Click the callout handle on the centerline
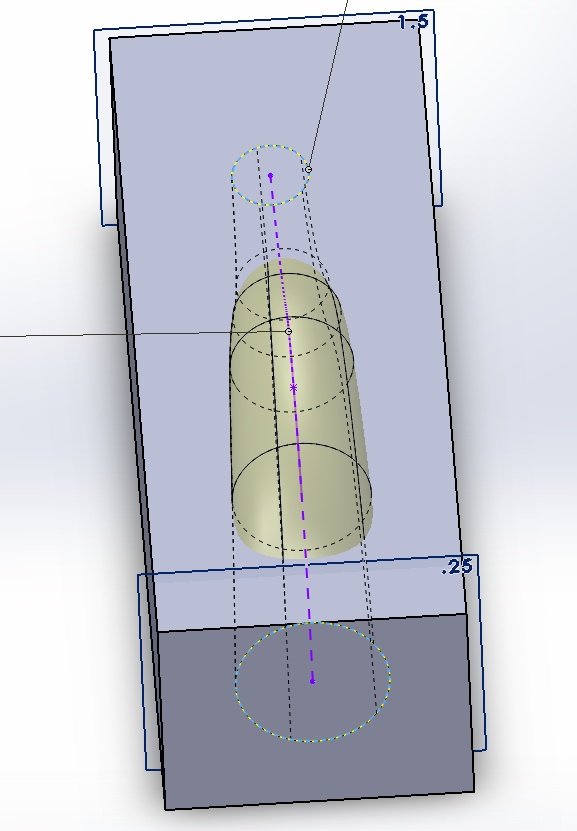This screenshot has width=577, height=831. click(288, 331)
